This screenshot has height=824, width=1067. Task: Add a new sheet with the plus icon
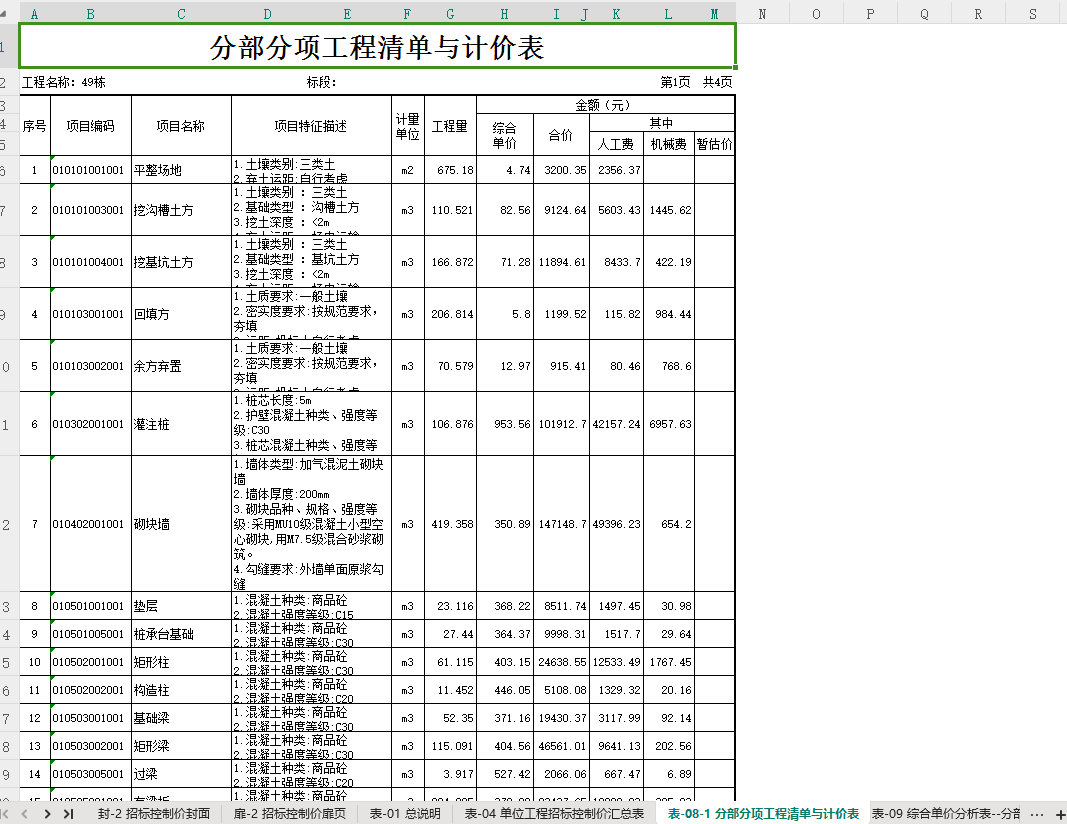coord(1060,814)
